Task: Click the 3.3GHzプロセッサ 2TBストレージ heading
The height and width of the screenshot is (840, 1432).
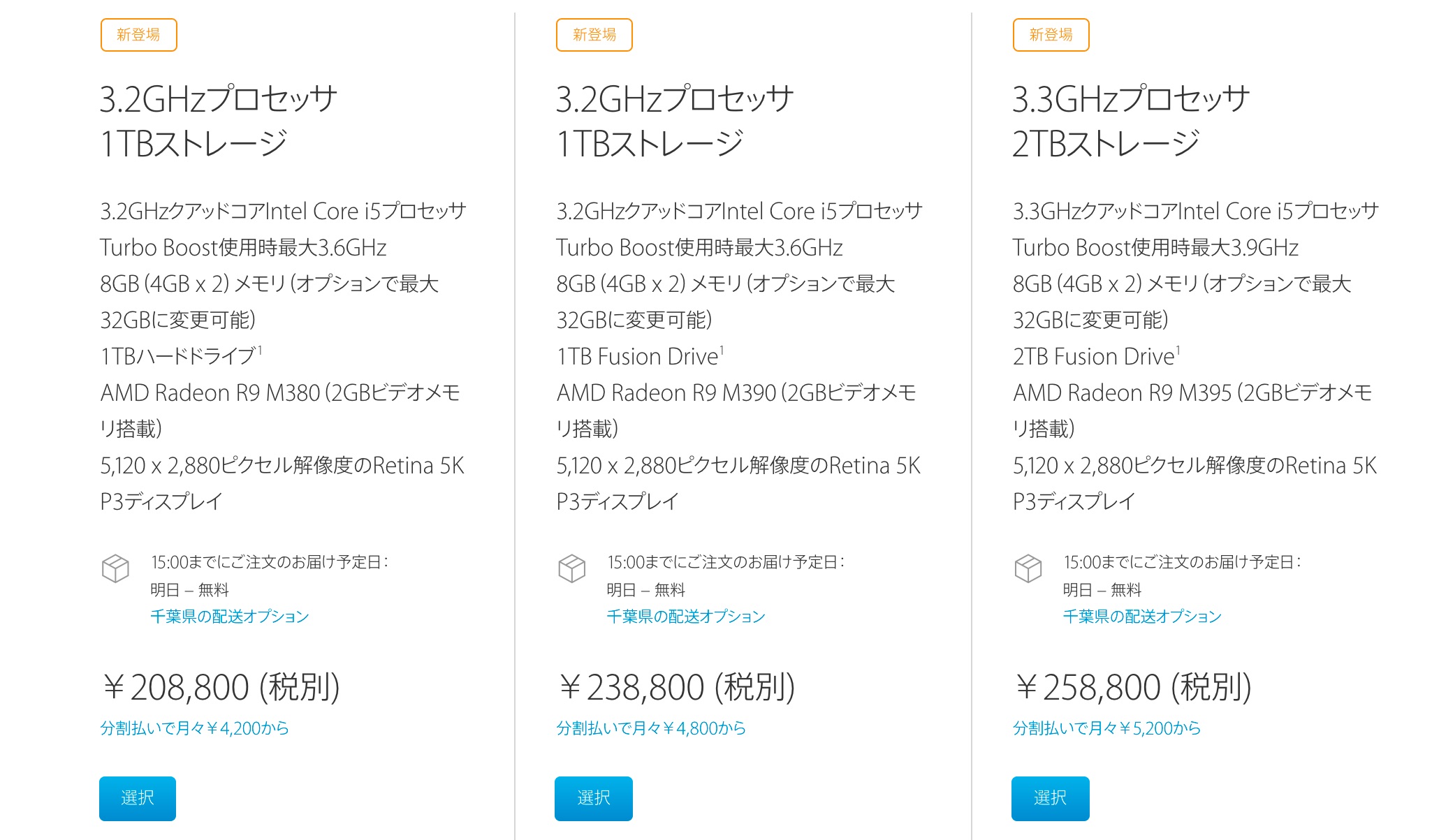Action: point(1131,121)
